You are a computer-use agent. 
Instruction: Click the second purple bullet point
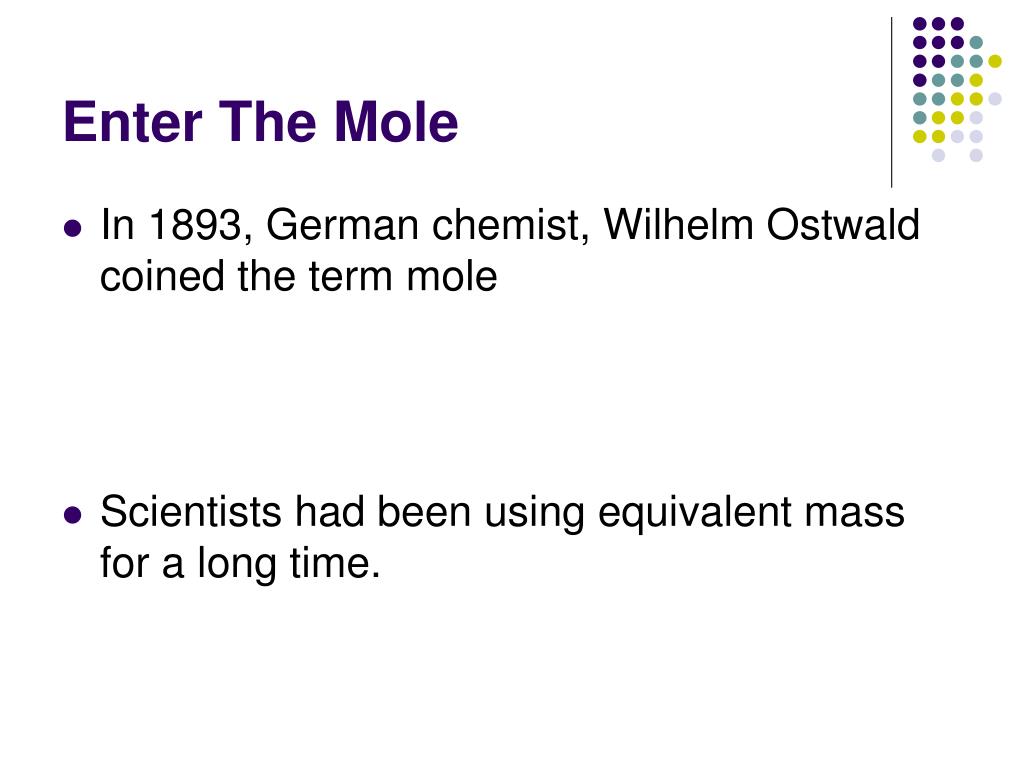(x=73, y=515)
